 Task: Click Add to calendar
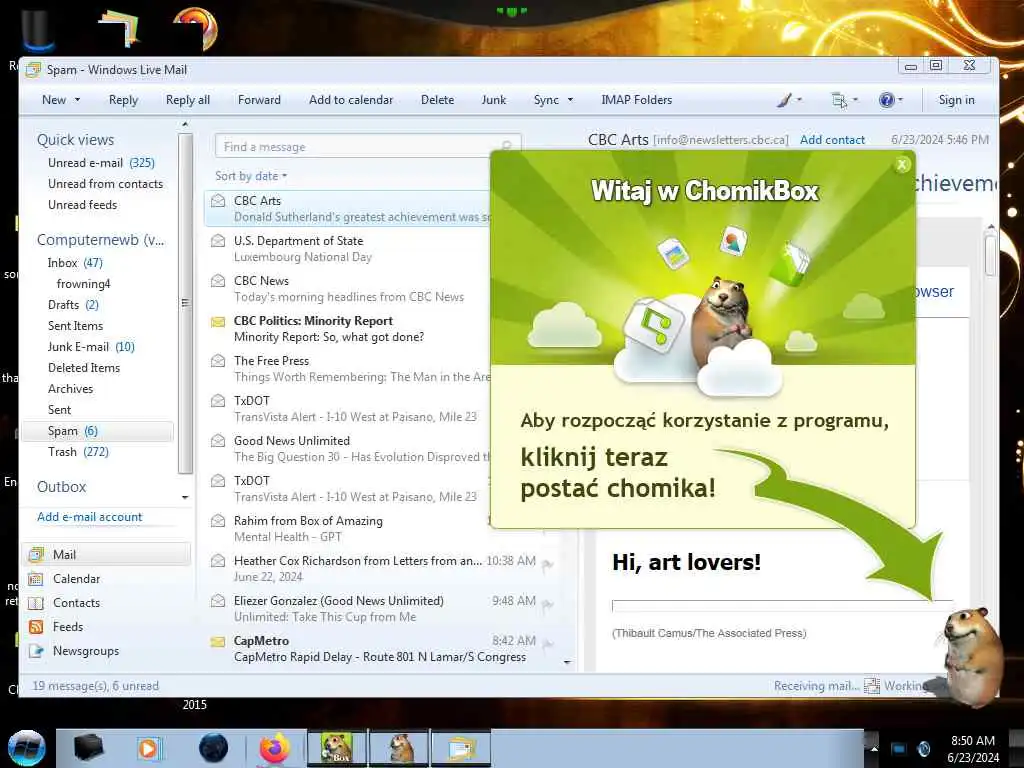pos(351,100)
